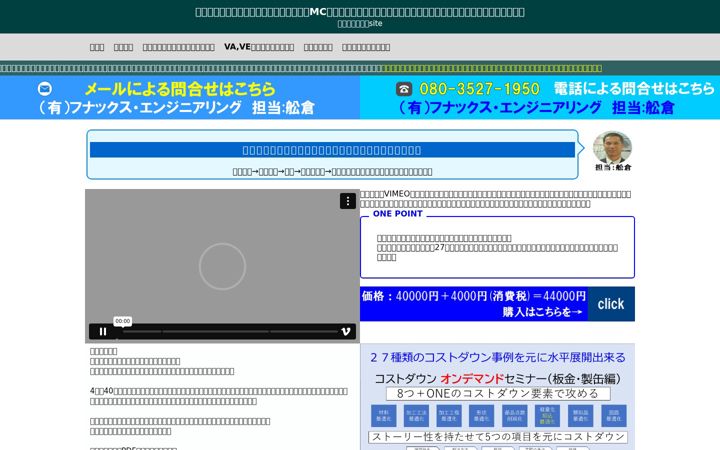Click the dark green page title containing "MC"

click(x=360, y=12)
